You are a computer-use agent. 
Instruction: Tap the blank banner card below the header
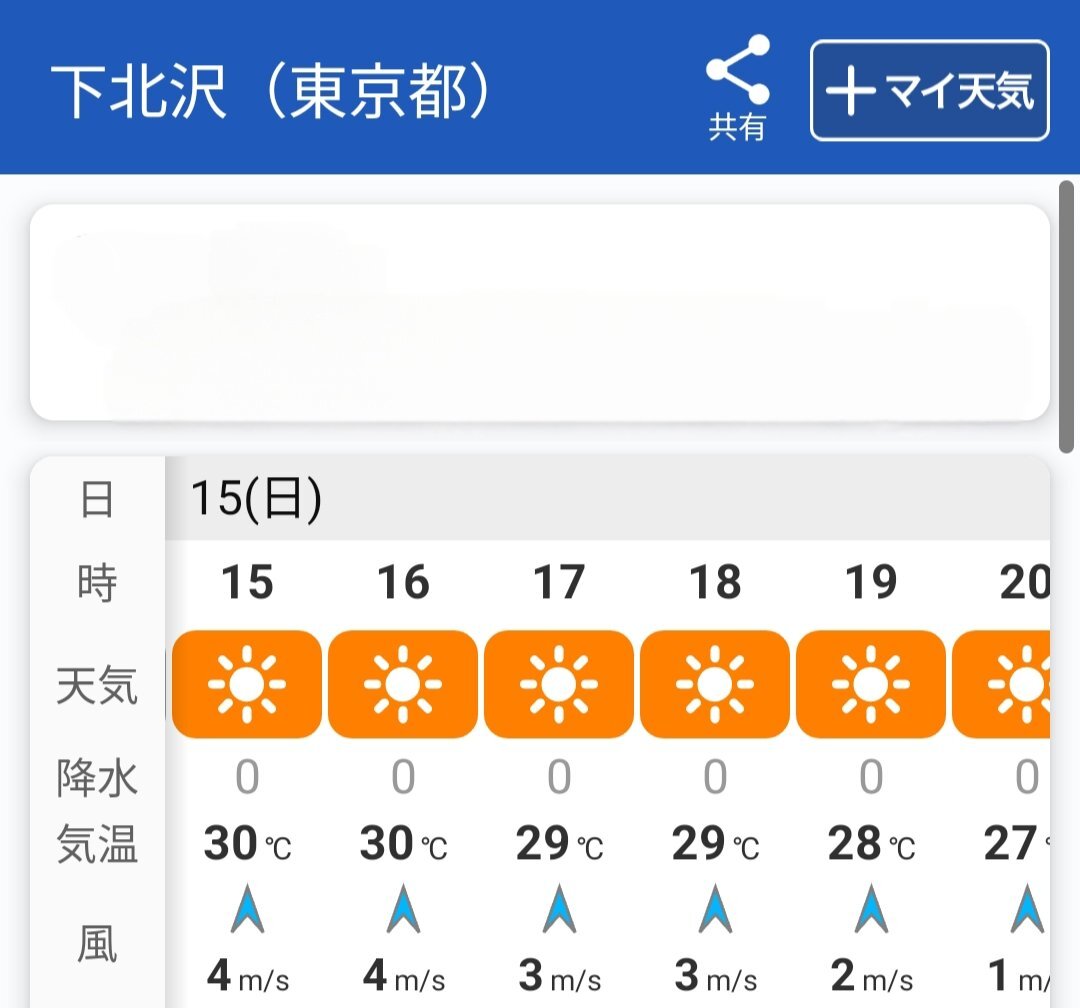(540, 312)
